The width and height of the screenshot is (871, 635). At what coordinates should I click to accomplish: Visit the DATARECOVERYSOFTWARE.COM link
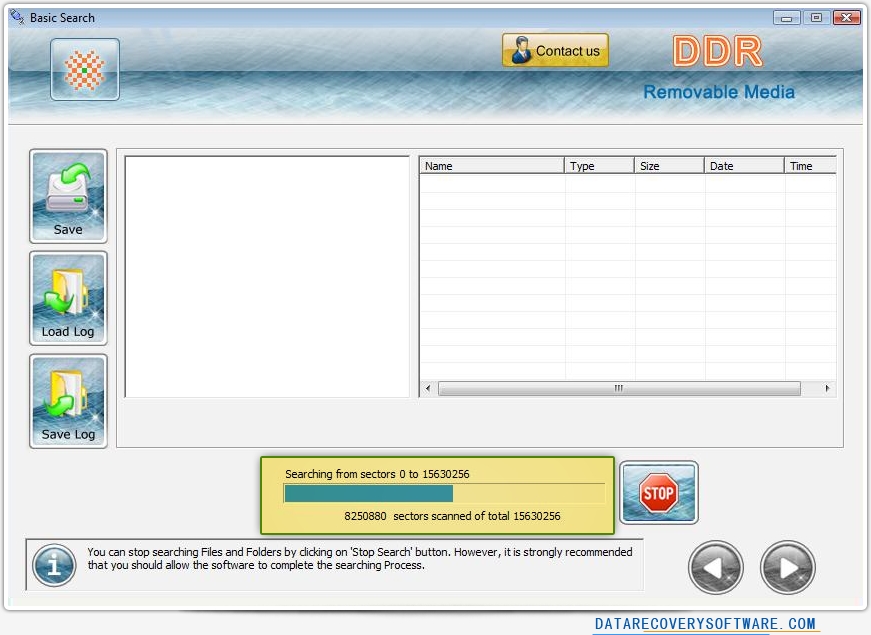point(705,624)
